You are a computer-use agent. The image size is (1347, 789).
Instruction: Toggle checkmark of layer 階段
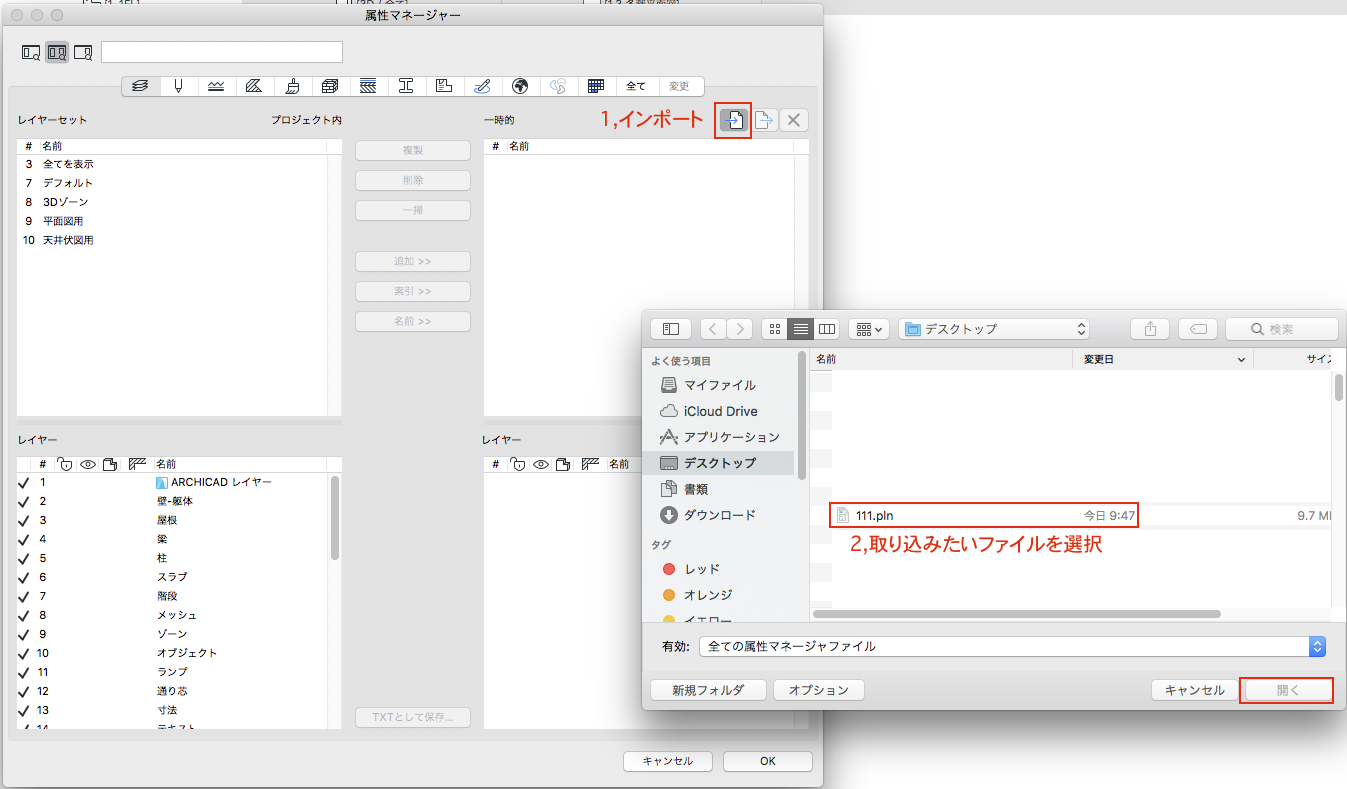[x=23, y=597]
